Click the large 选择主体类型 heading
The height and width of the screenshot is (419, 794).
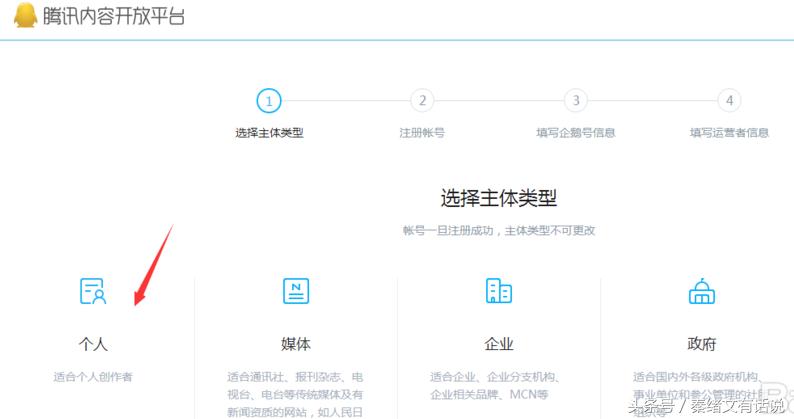point(499,198)
